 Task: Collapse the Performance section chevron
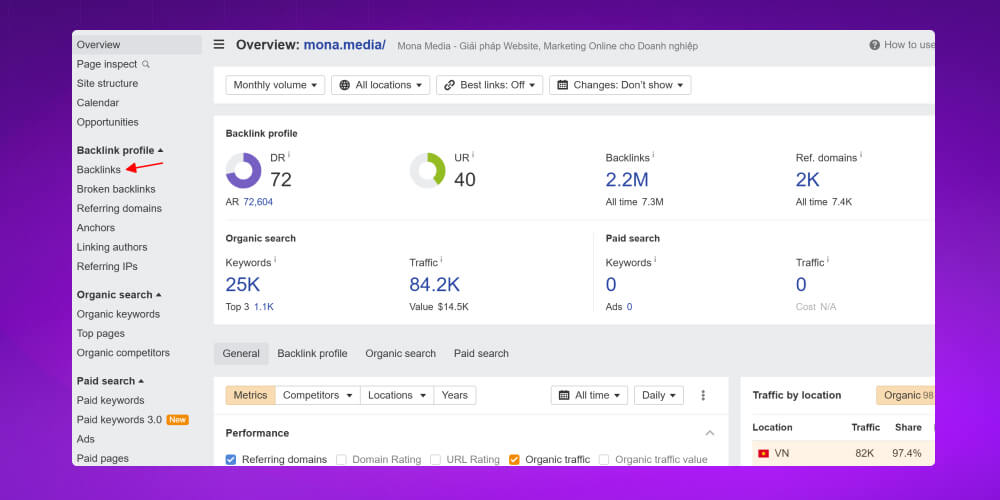(710, 433)
